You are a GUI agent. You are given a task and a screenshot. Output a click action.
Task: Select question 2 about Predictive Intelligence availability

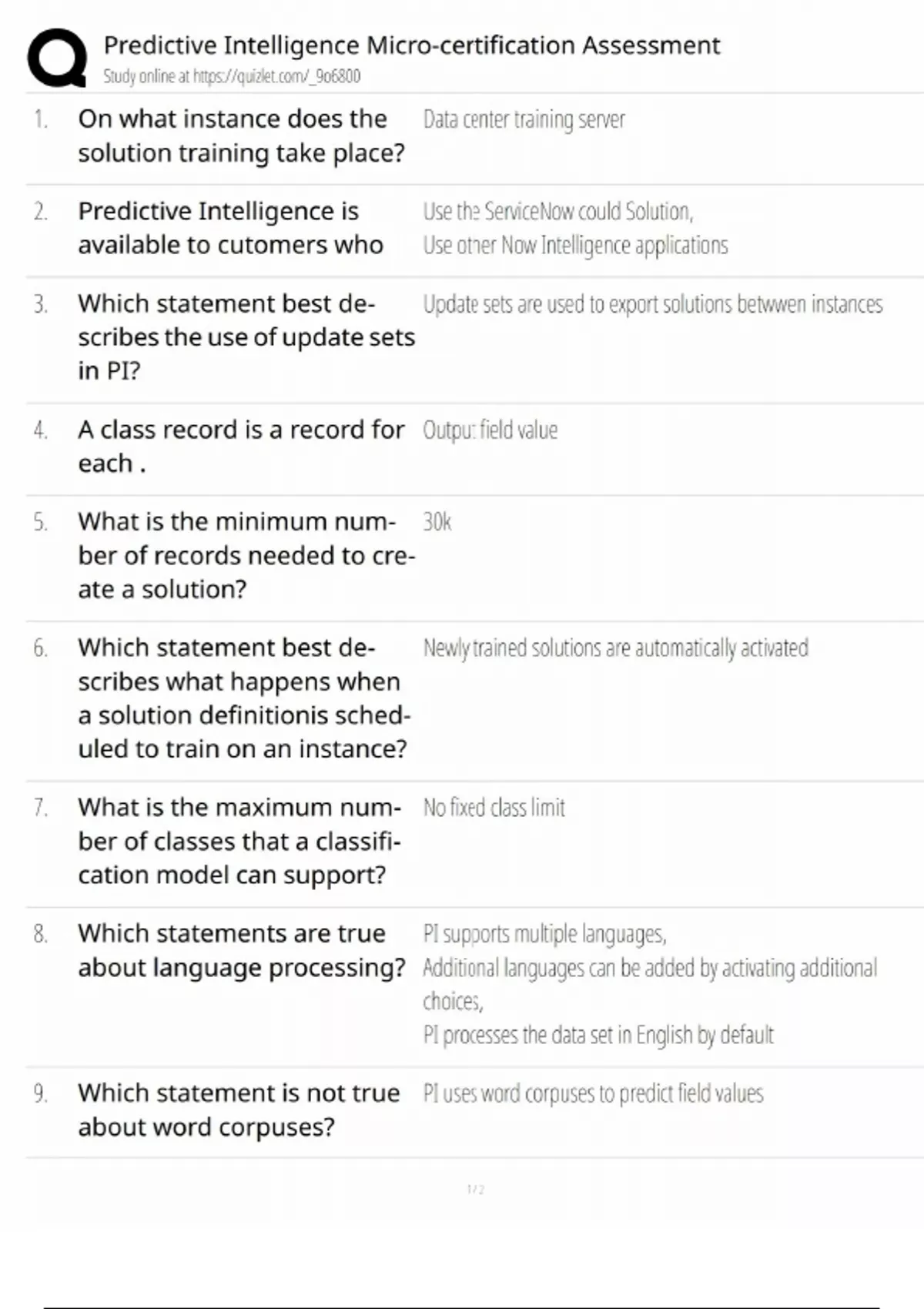tap(230, 228)
